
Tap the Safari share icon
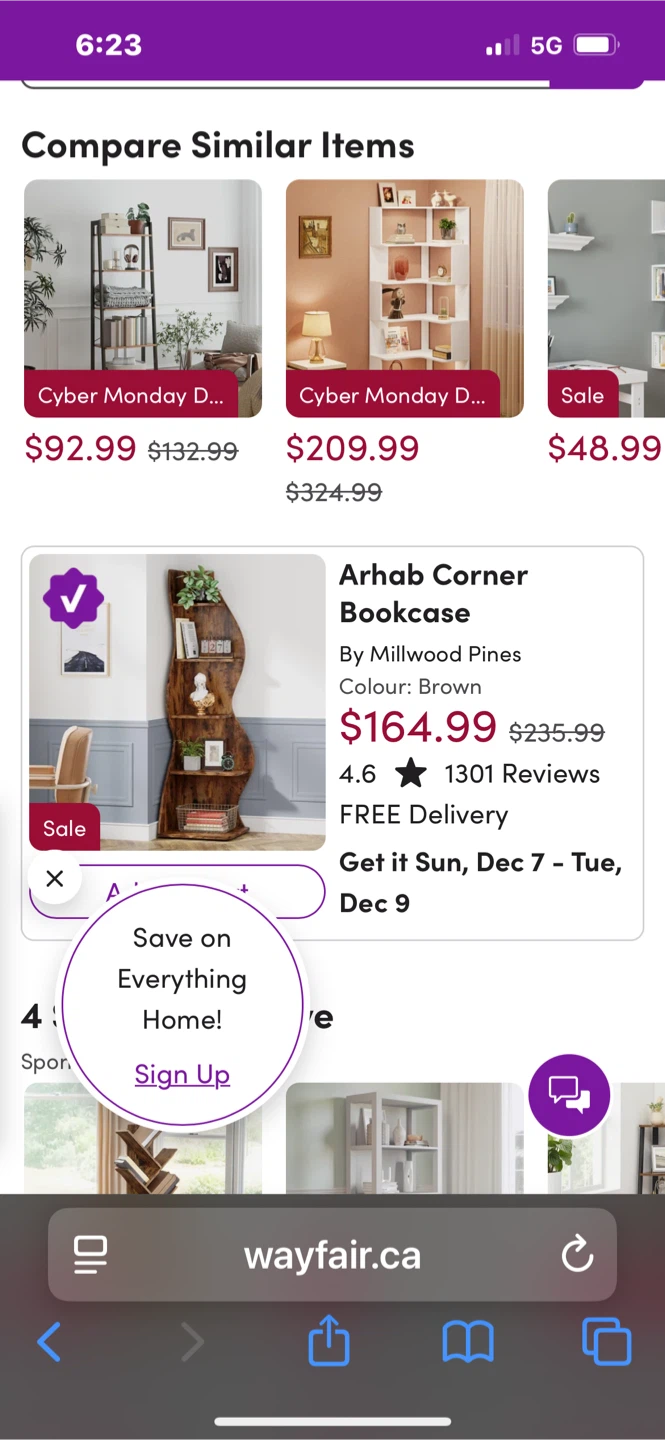(329, 1342)
